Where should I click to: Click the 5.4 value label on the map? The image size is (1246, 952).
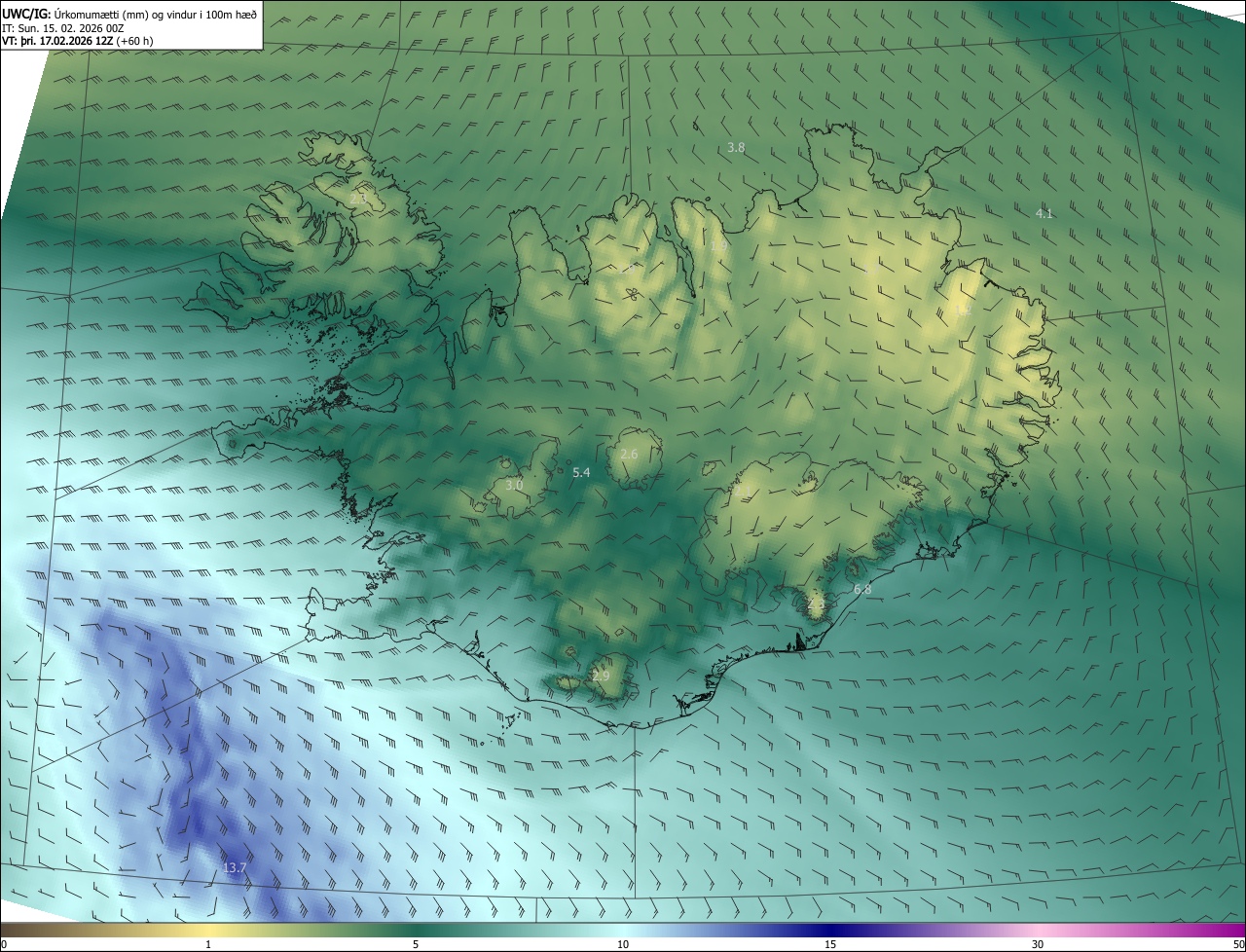[581, 472]
